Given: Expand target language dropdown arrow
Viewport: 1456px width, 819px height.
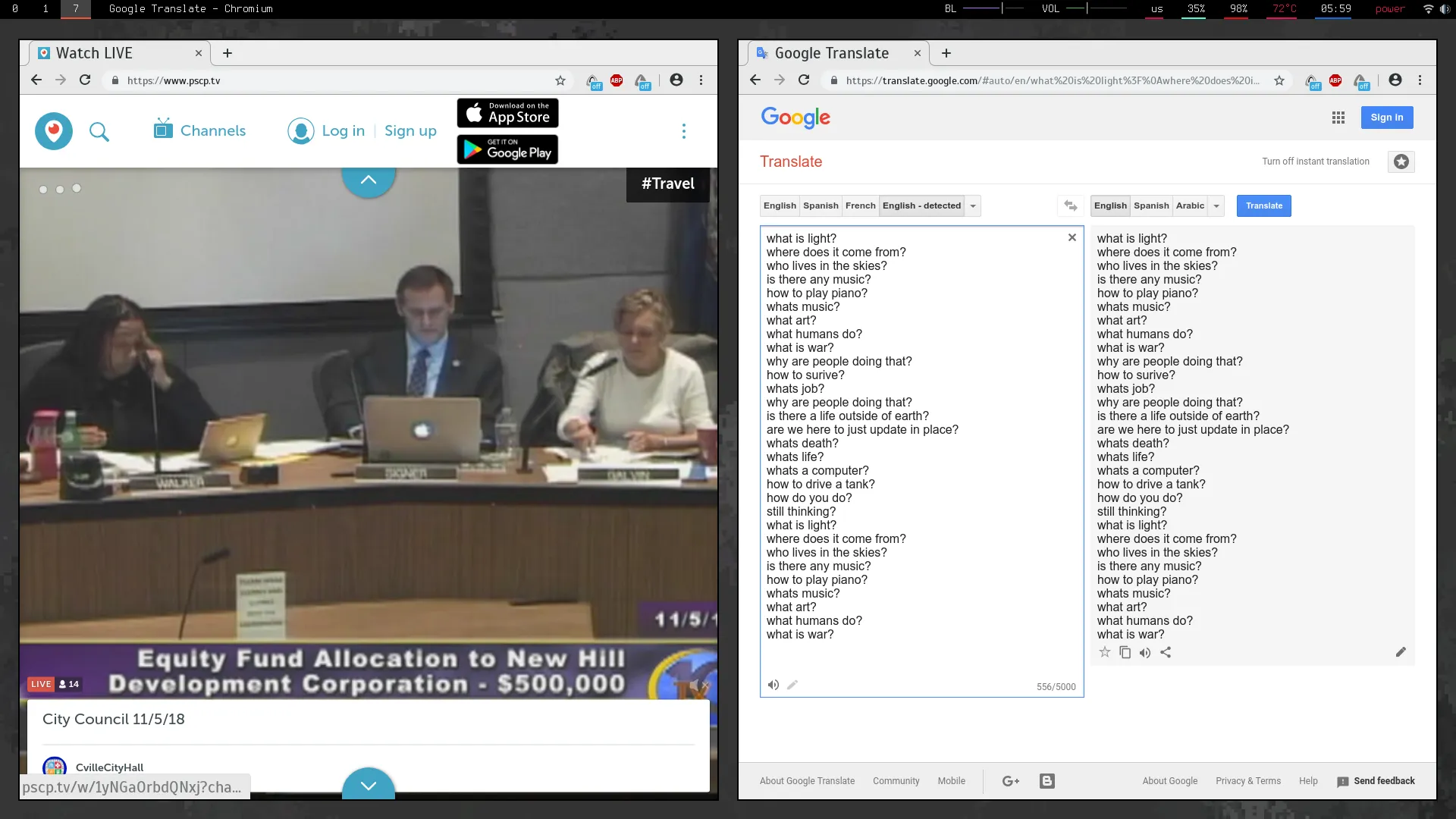Looking at the screenshot, I should (x=1216, y=206).
